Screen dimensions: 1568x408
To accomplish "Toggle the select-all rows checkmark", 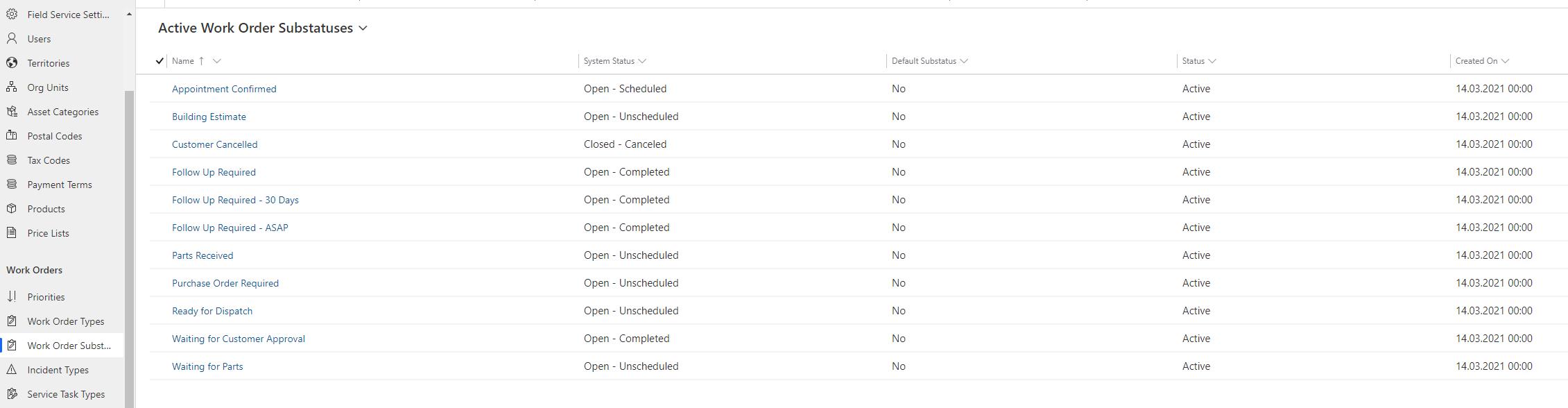I will (x=160, y=61).
